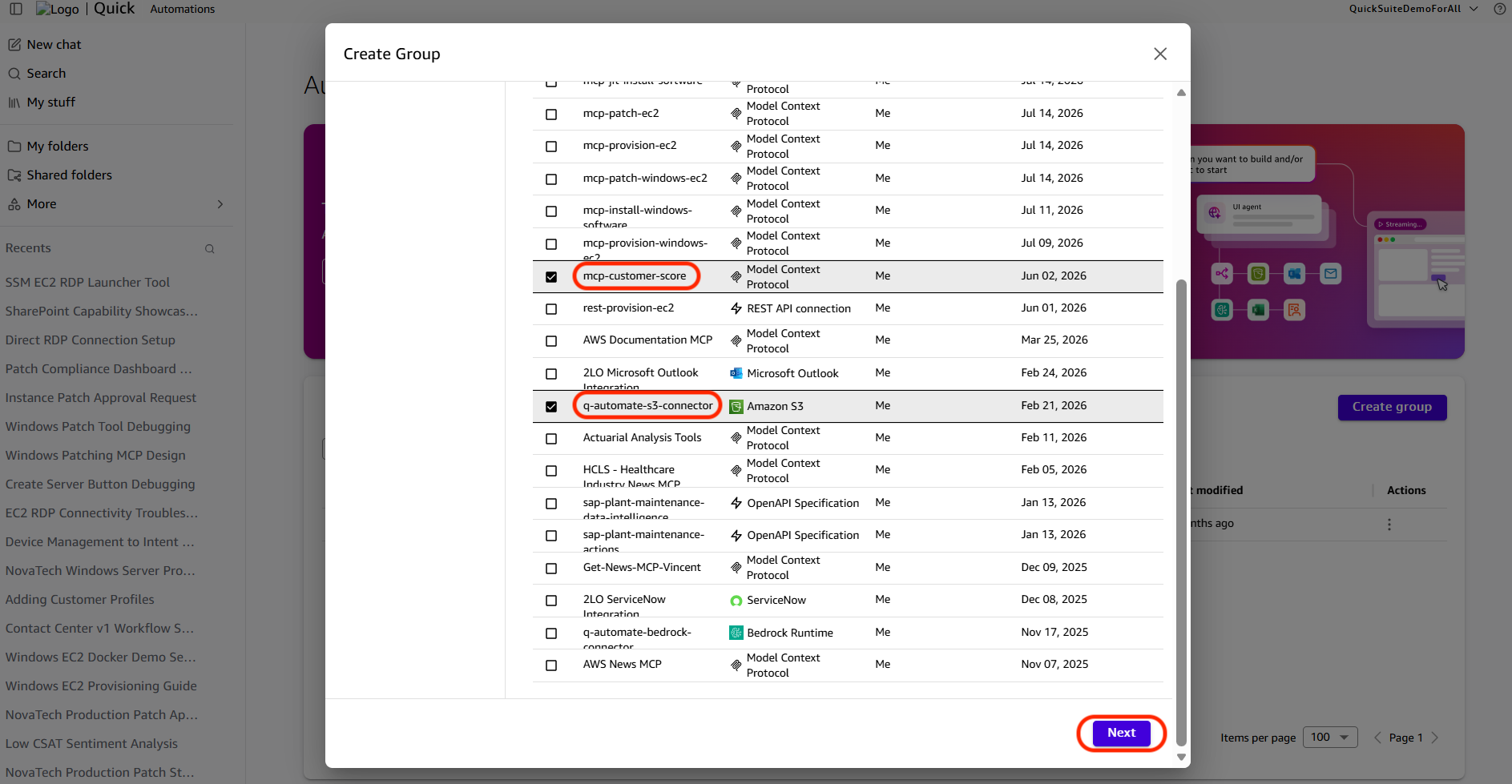Image resolution: width=1512 pixels, height=784 pixels.
Task: Open the help question mark icon
Action: point(1499,9)
